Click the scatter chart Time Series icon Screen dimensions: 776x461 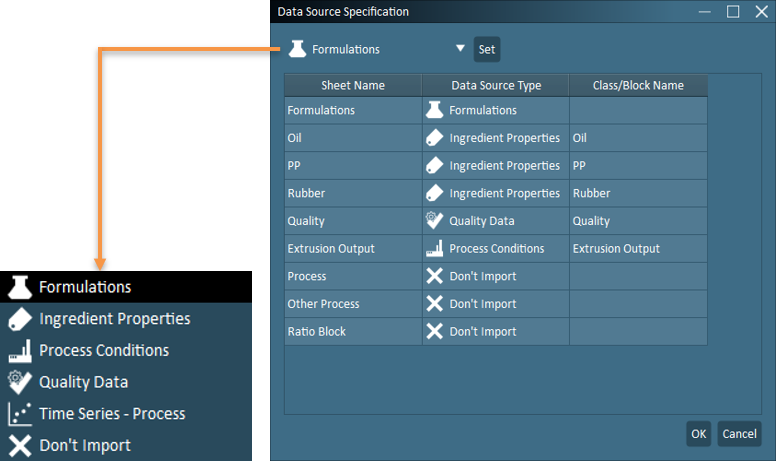20,414
